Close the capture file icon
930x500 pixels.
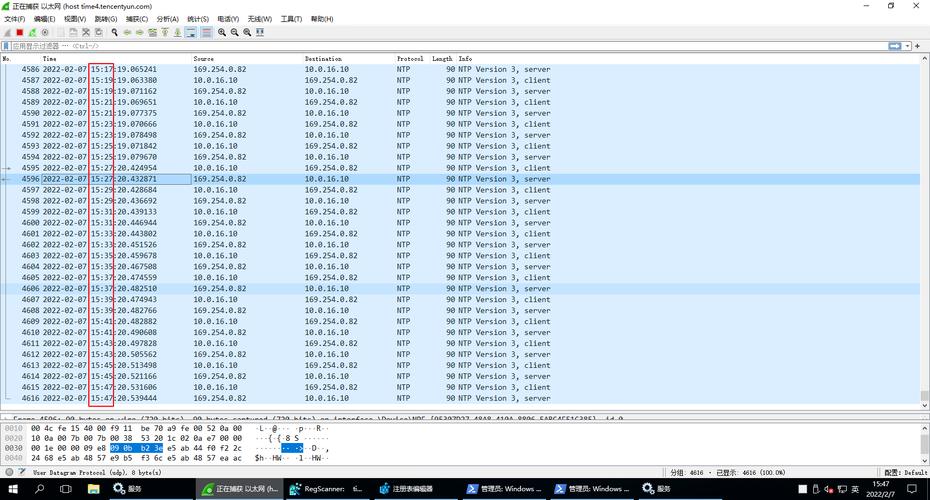click(86, 33)
